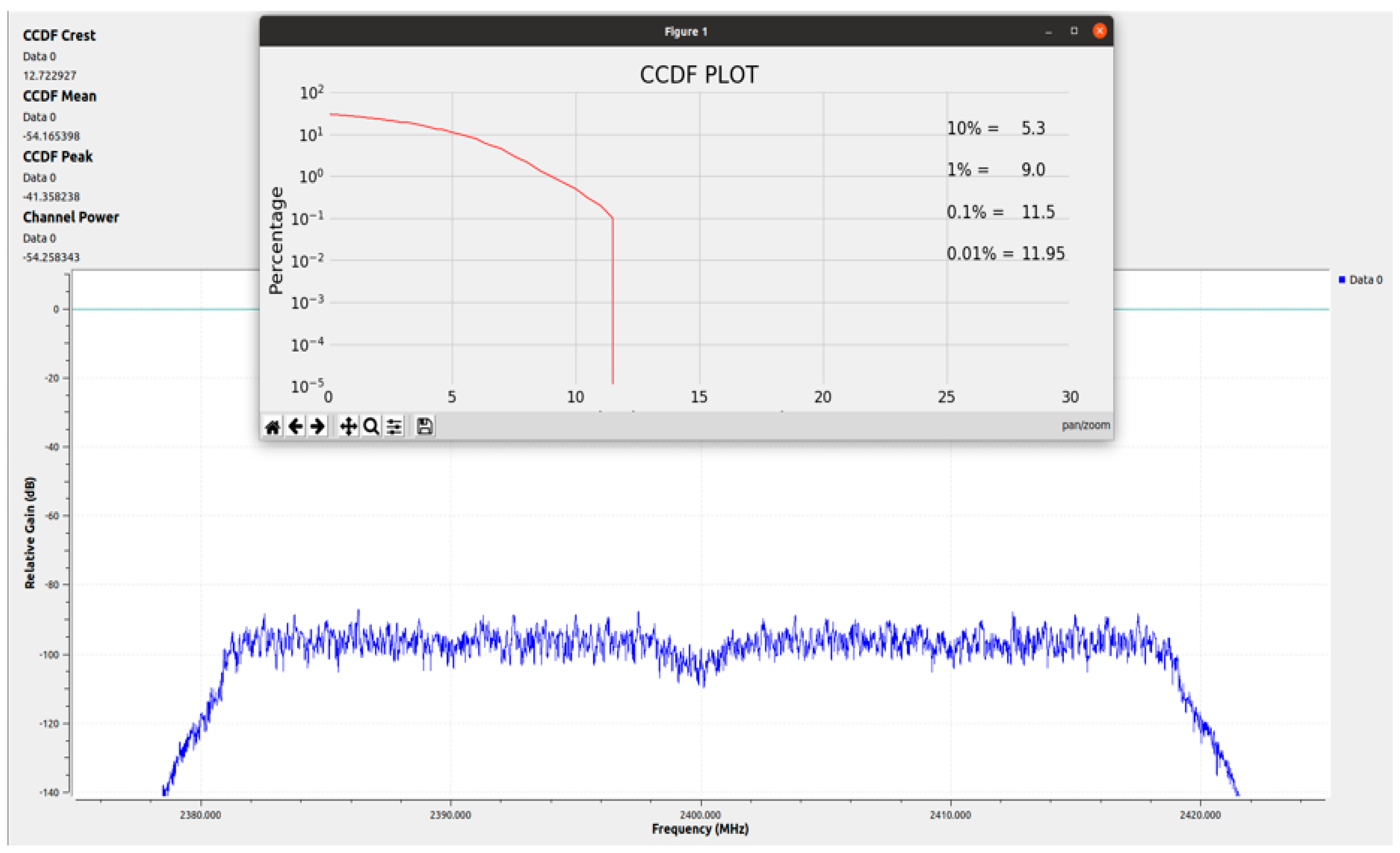Click the CCDF Mean label

(60, 96)
